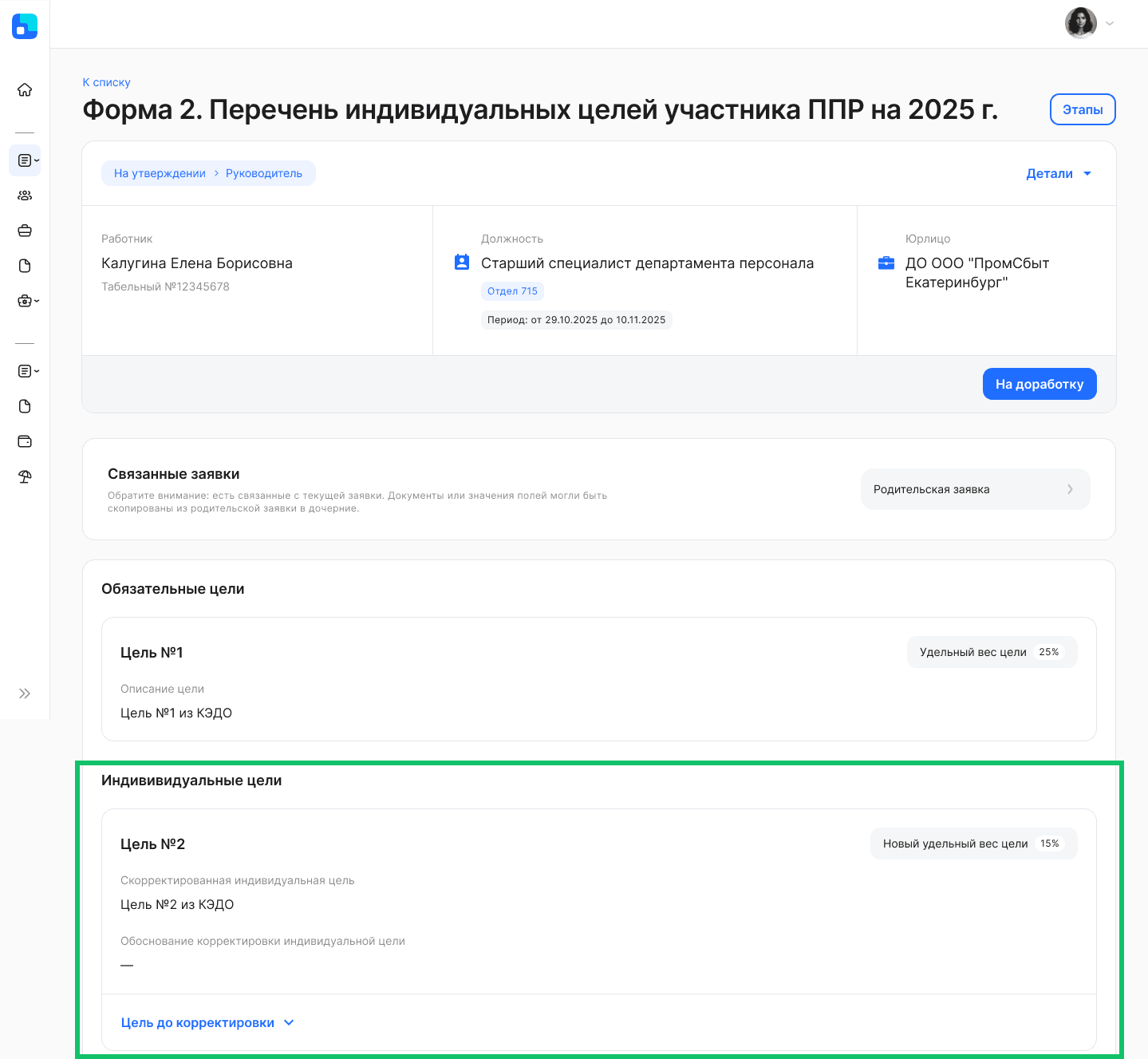
Task: Open the upper document file icon
Action: [25, 266]
